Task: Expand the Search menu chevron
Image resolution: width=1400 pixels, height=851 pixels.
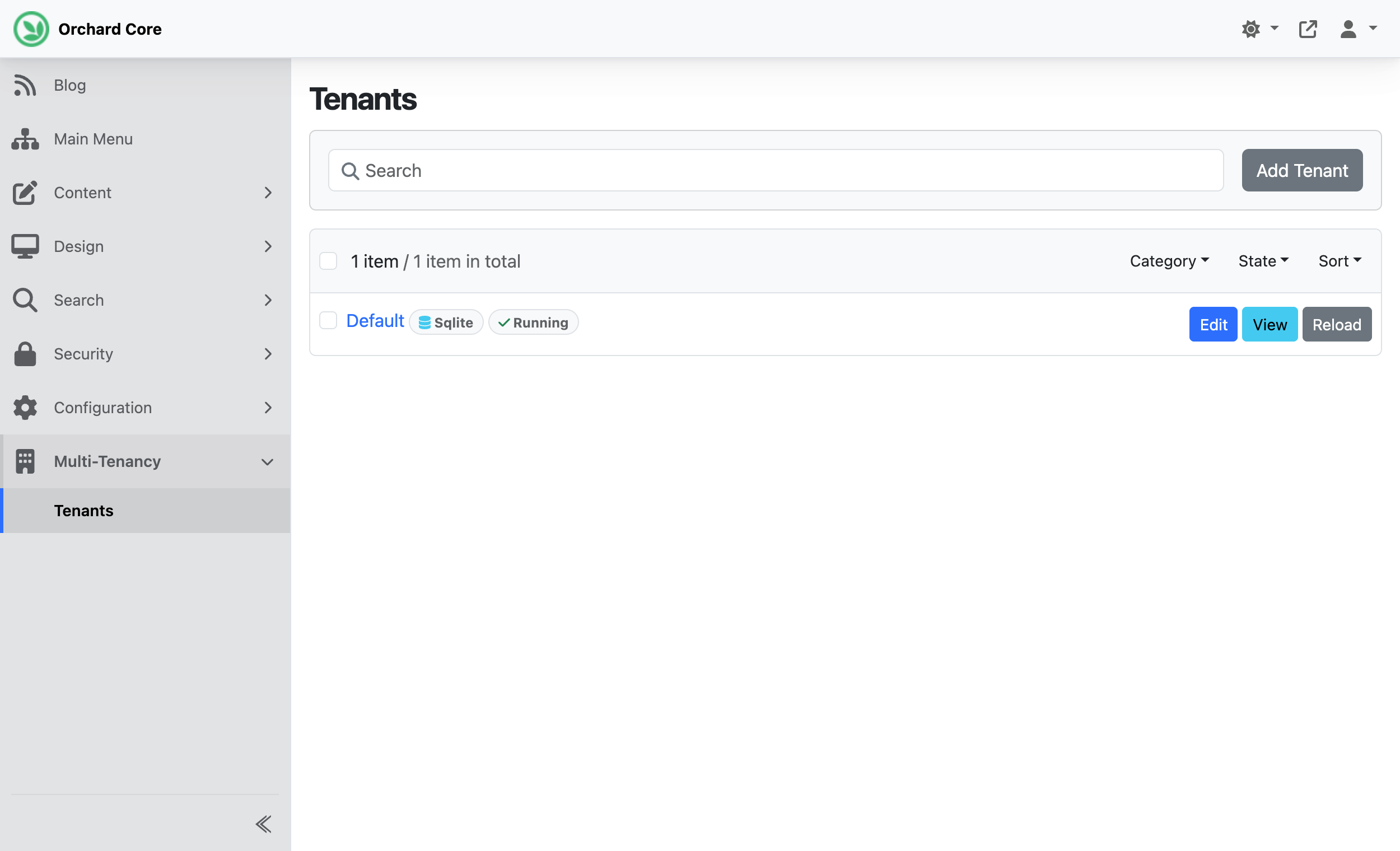Action: [268, 300]
